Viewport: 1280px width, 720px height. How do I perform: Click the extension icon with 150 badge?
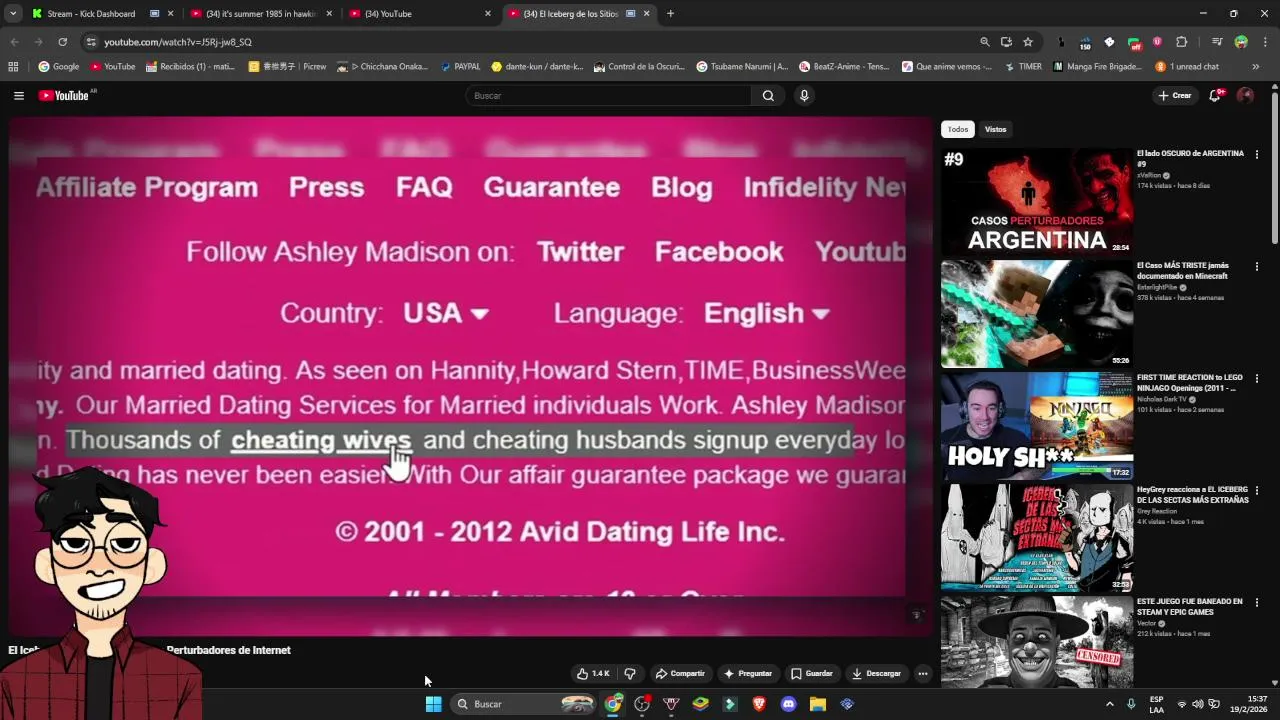click(x=1085, y=42)
